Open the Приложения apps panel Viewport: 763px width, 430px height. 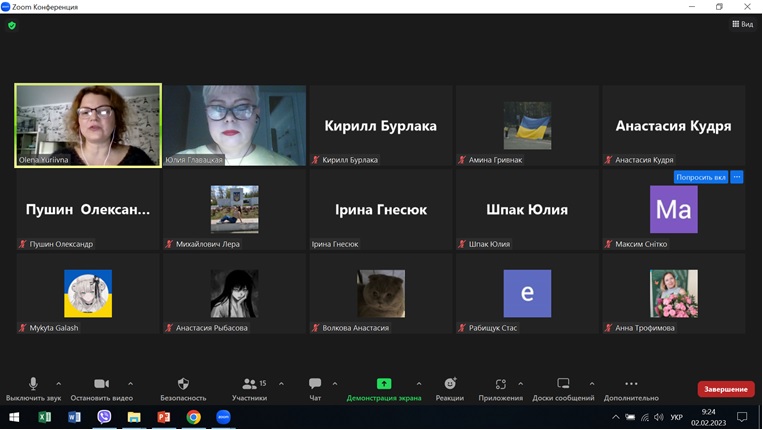pyautogui.click(x=500, y=389)
